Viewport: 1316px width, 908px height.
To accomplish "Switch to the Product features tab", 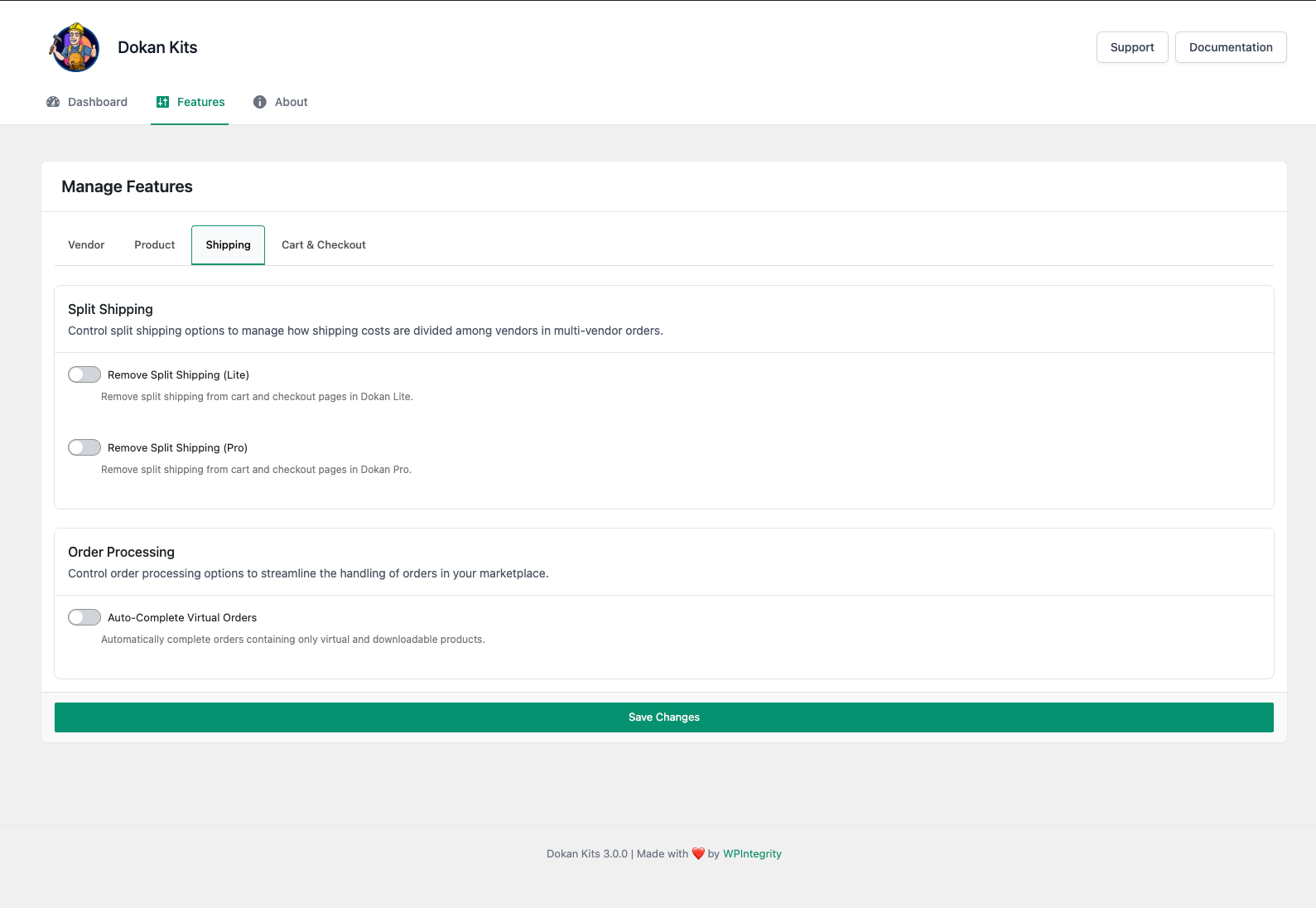I will coord(155,245).
